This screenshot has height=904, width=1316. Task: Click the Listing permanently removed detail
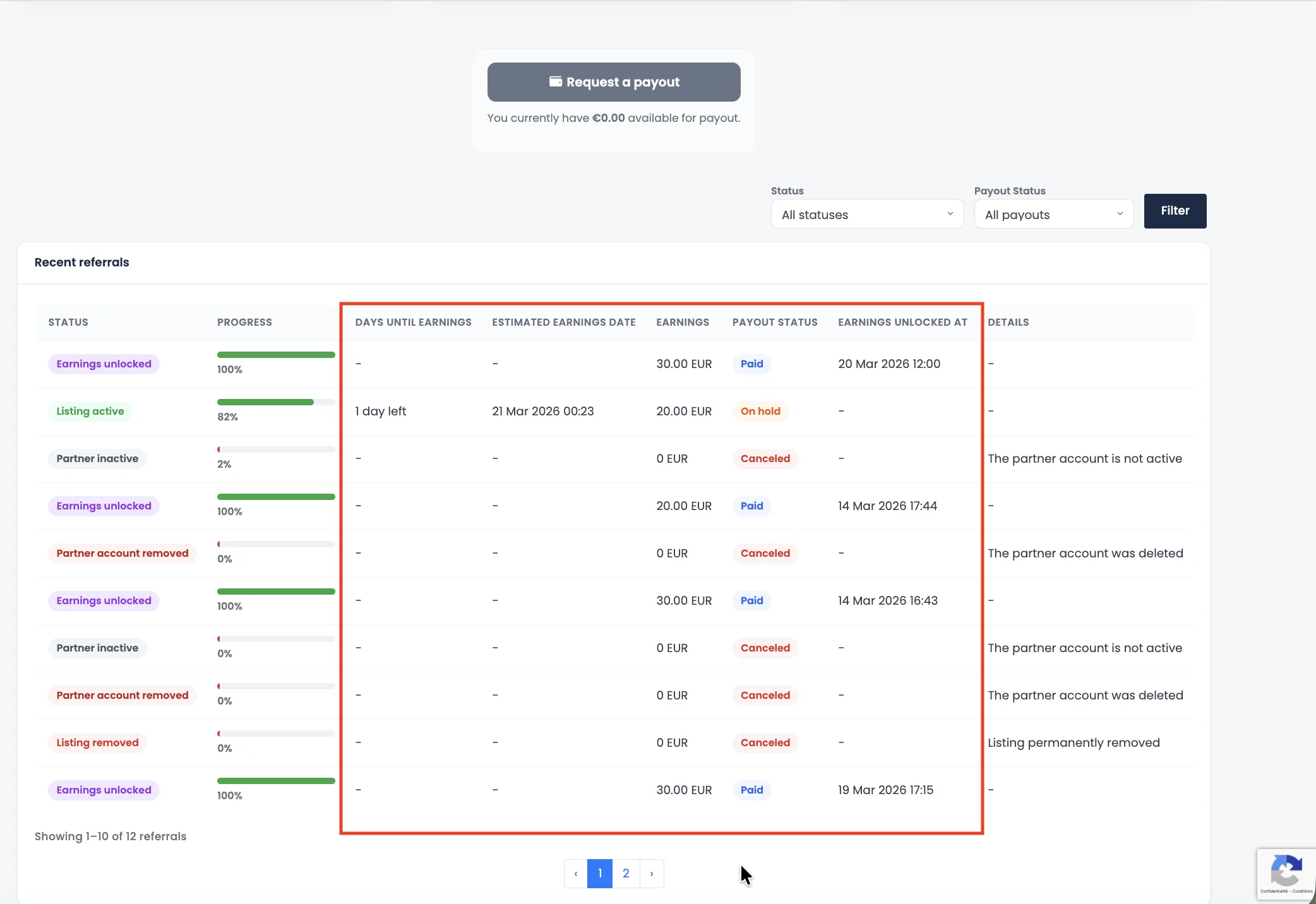[1074, 743]
